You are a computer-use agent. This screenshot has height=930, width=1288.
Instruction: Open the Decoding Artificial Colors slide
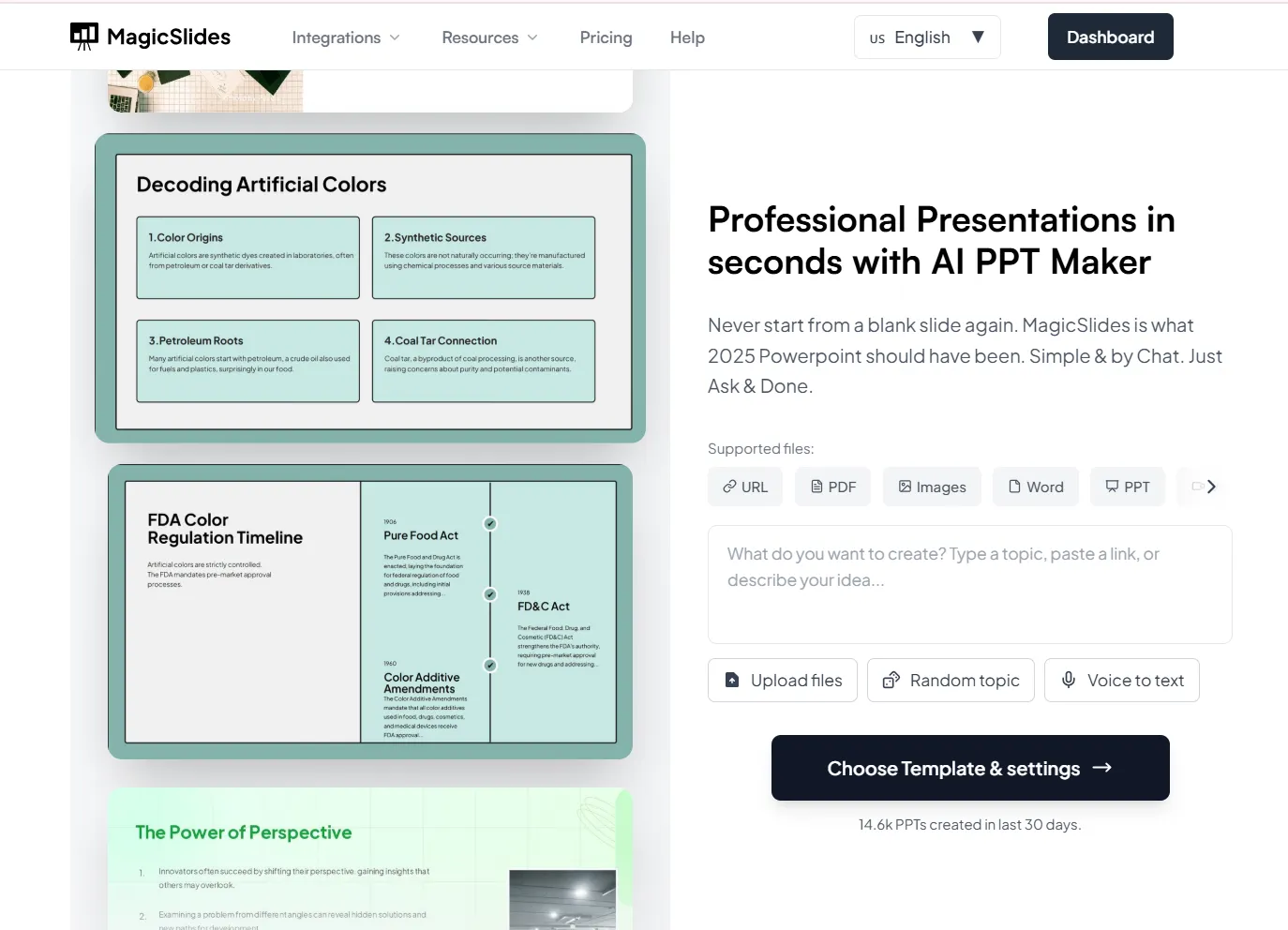370,288
